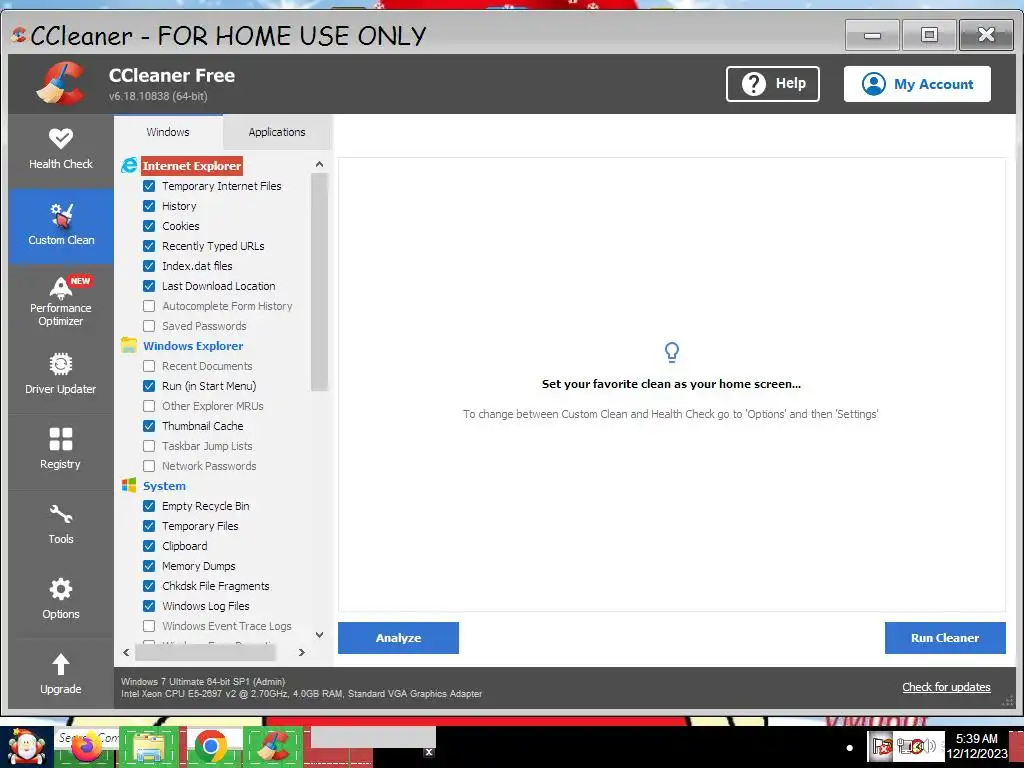Switch to the Windows tab
The image size is (1024, 768).
click(x=168, y=132)
